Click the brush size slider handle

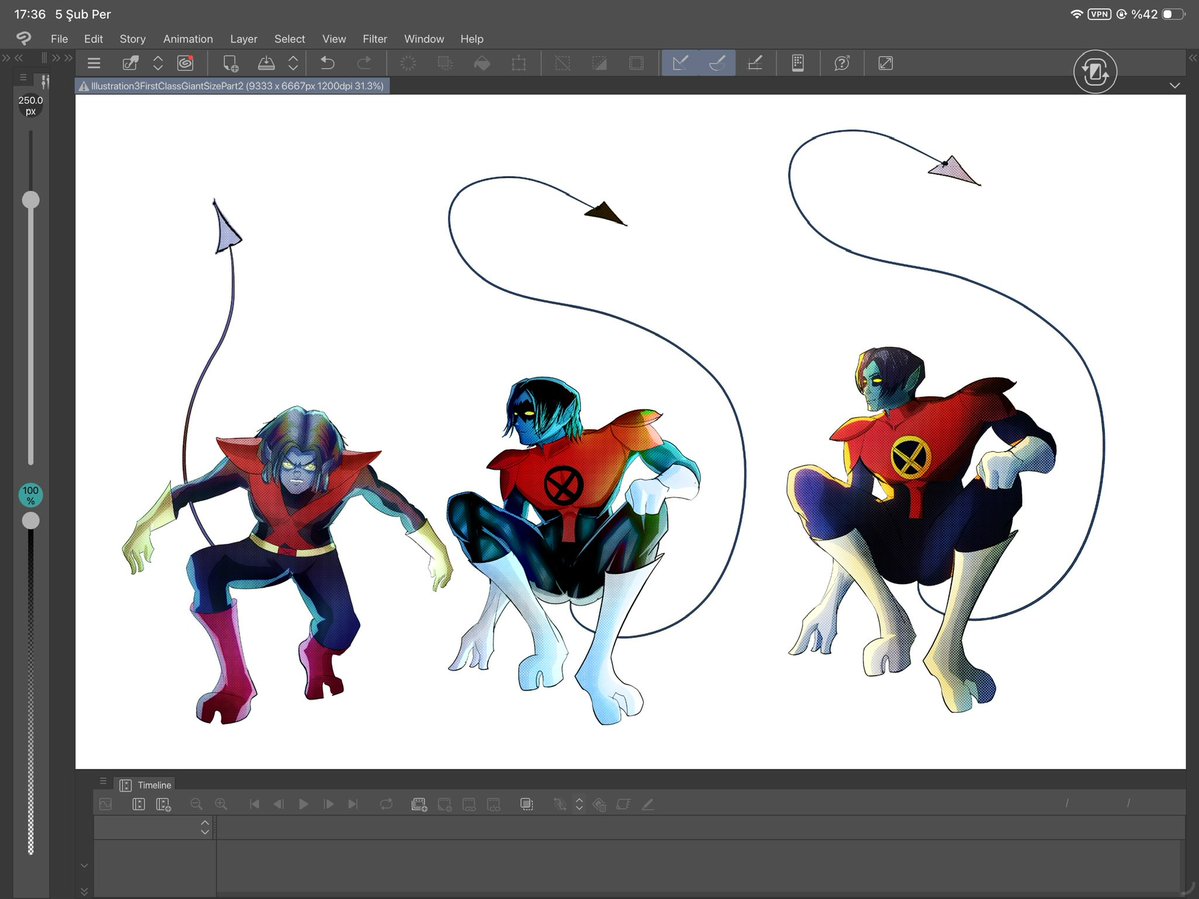(x=31, y=200)
